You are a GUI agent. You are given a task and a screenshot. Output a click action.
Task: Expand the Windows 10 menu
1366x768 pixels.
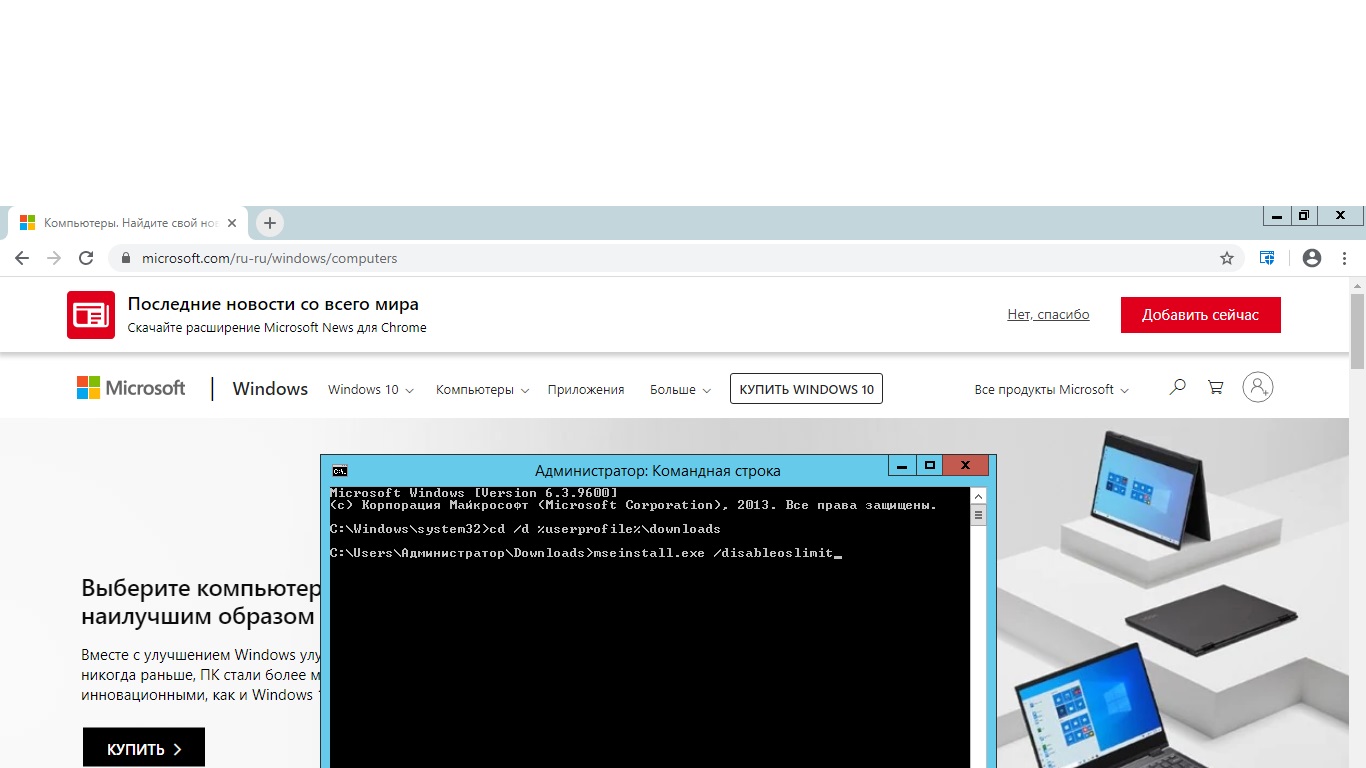click(371, 390)
